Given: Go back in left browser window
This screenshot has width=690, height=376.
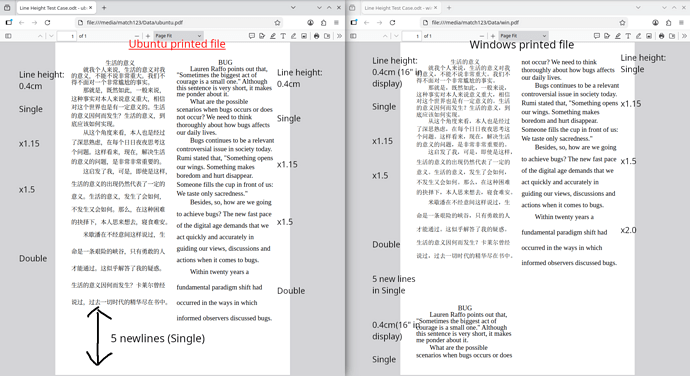Looking at the screenshot, I should click(22, 22).
